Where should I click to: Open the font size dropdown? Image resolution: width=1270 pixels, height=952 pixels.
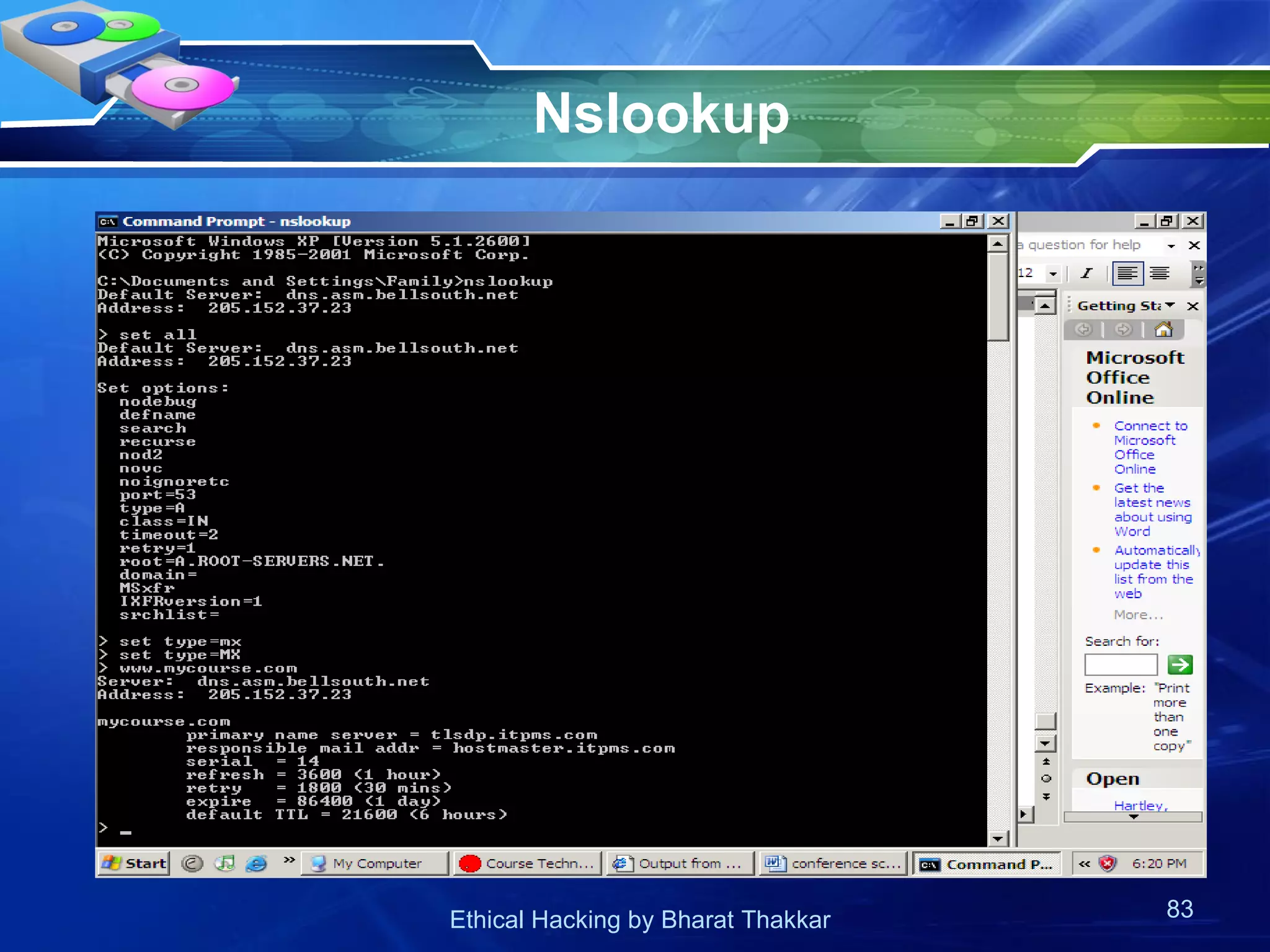[x=1053, y=273]
